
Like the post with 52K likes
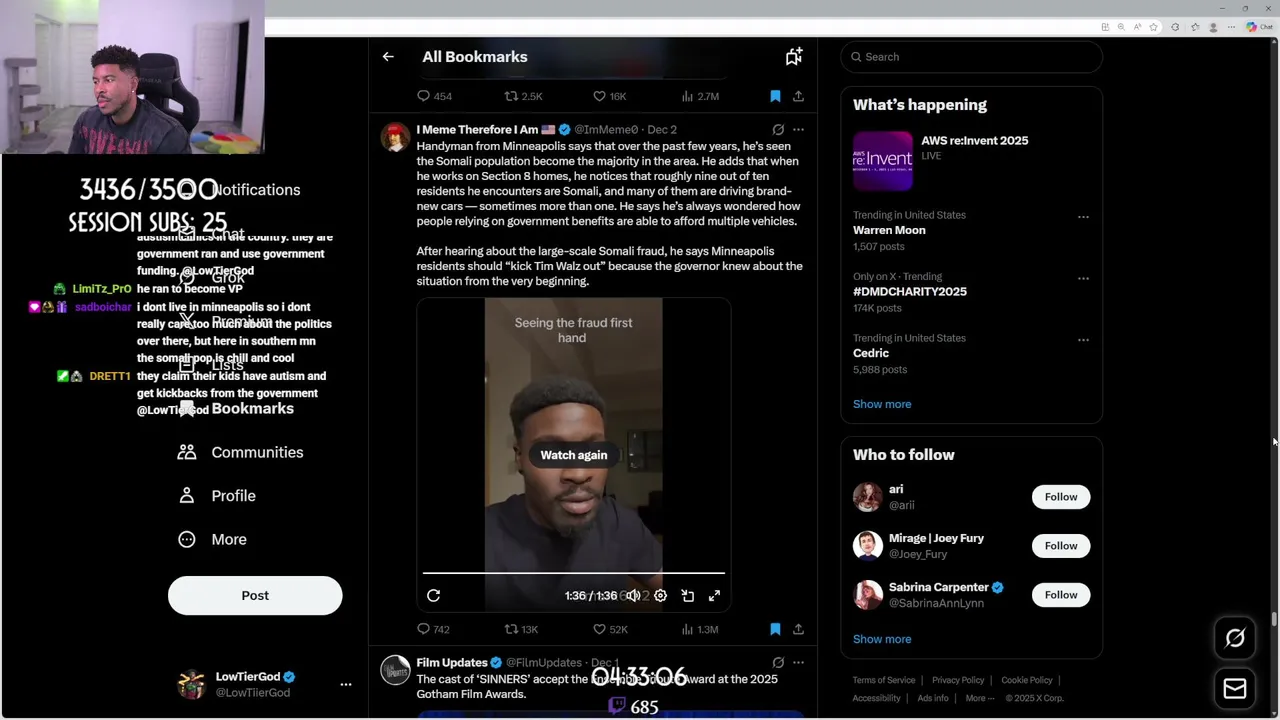(610, 629)
